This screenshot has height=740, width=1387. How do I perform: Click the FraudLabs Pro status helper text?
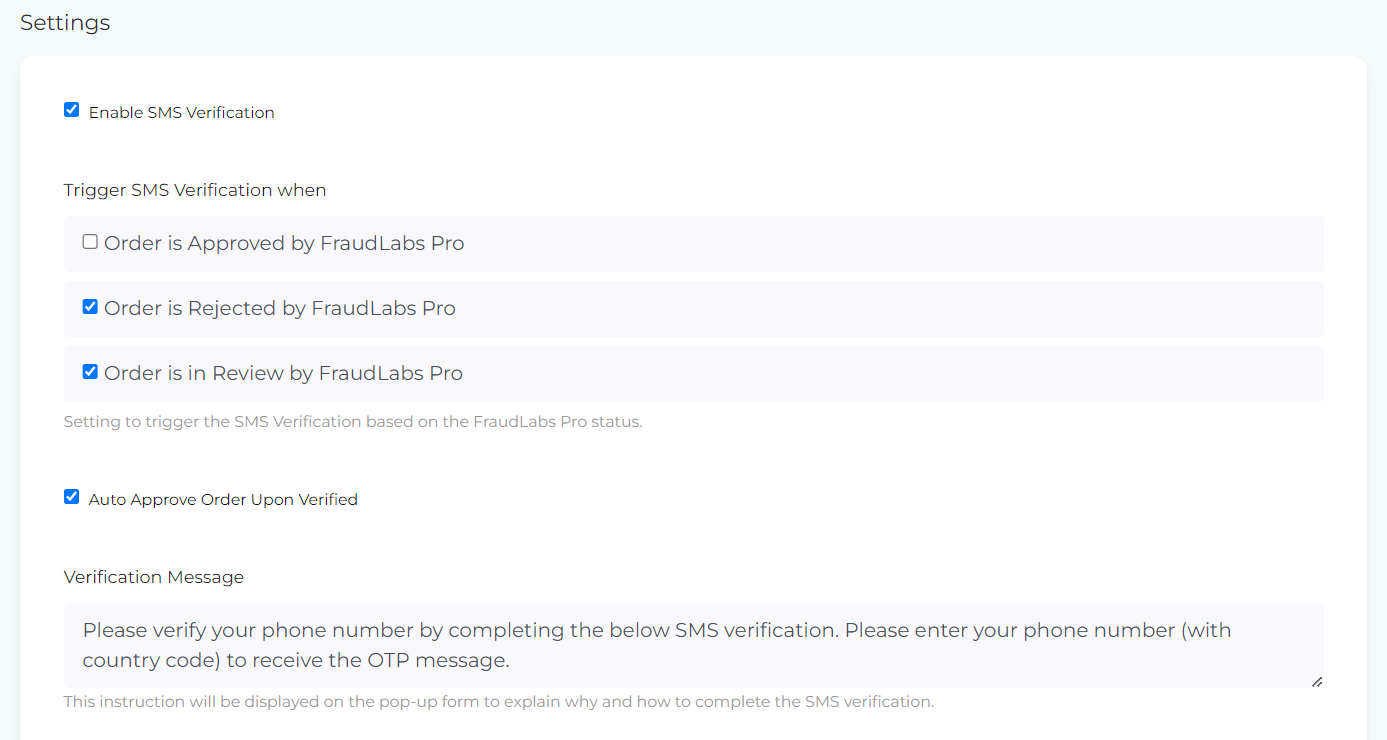(353, 422)
